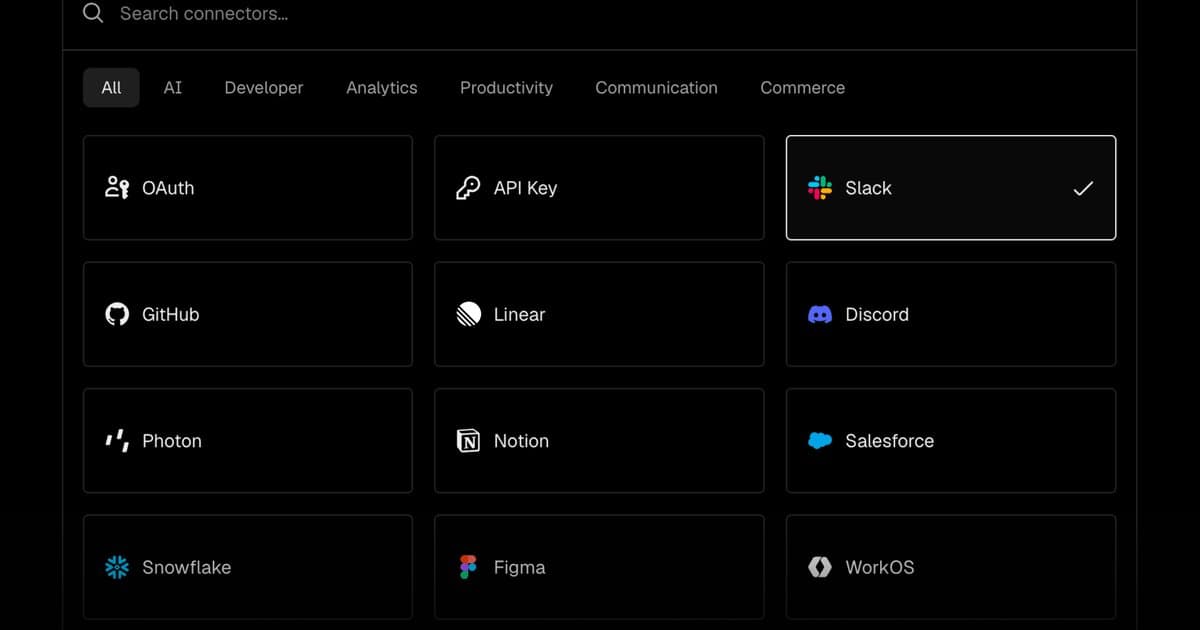Click the Slack label text
The height and width of the screenshot is (630, 1200).
point(868,188)
